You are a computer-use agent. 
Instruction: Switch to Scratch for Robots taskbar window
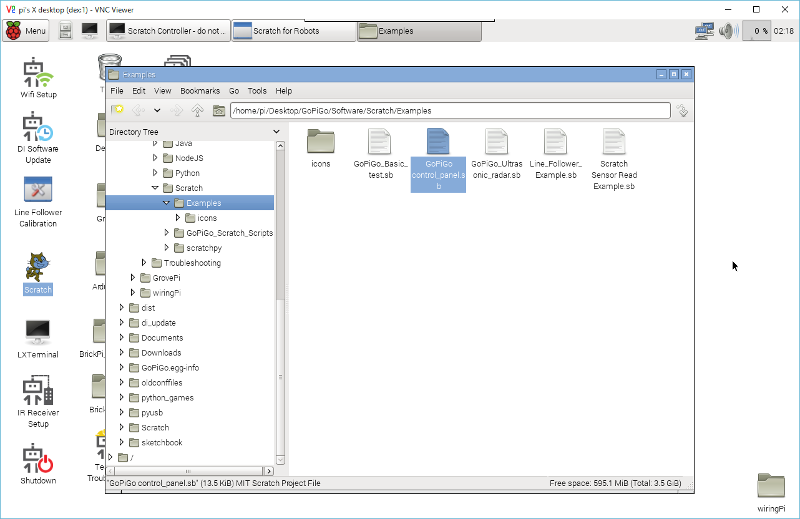(294, 31)
